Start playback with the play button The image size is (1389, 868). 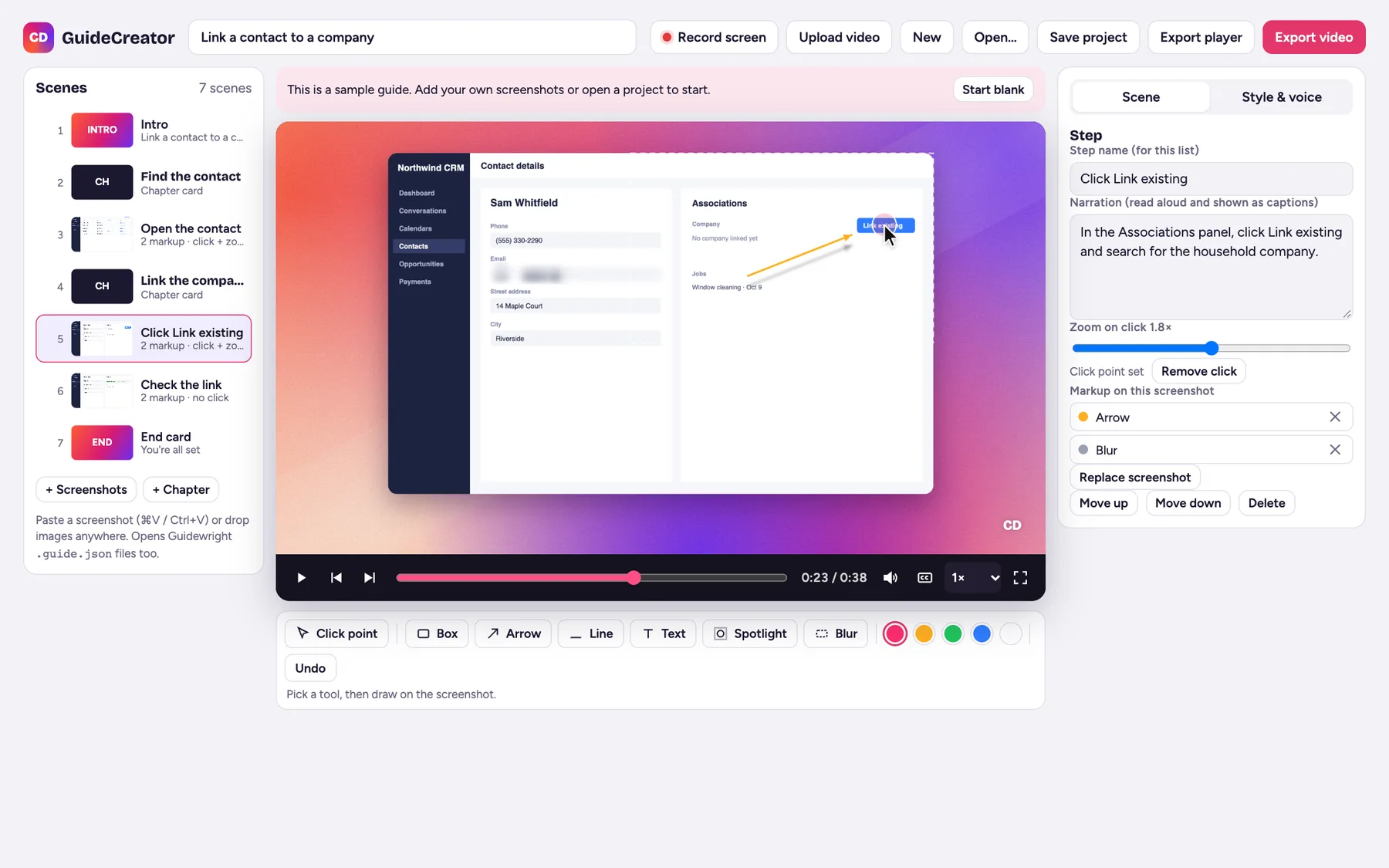click(302, 578)
